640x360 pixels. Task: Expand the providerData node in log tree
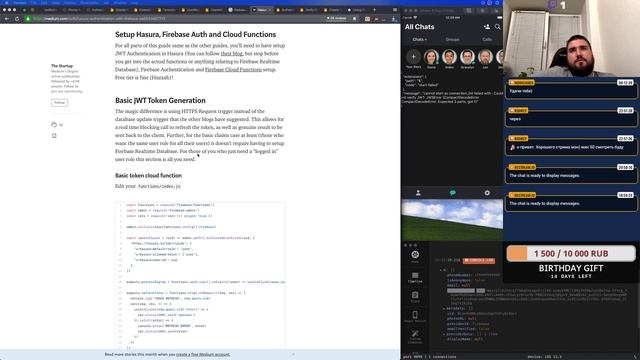[x=444, y=334]
